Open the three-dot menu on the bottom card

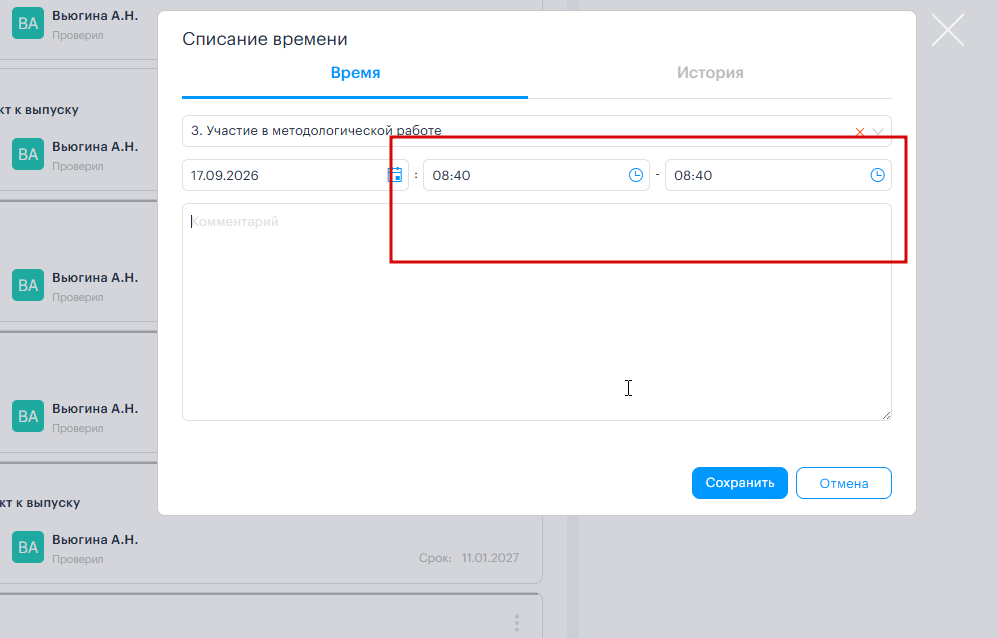517,623
